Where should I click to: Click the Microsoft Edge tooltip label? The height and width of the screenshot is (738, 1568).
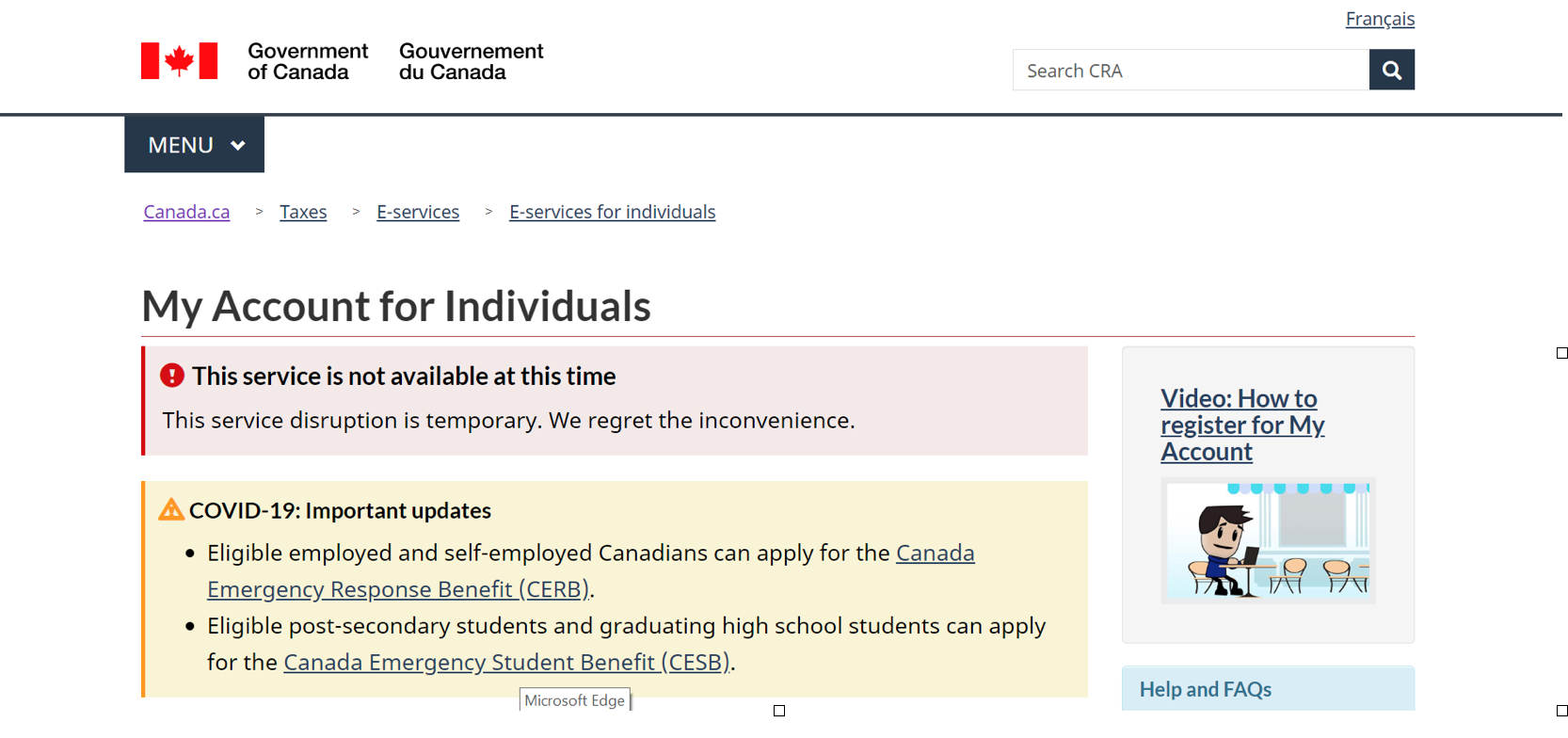pyautogui.click(x=574, y=700)
